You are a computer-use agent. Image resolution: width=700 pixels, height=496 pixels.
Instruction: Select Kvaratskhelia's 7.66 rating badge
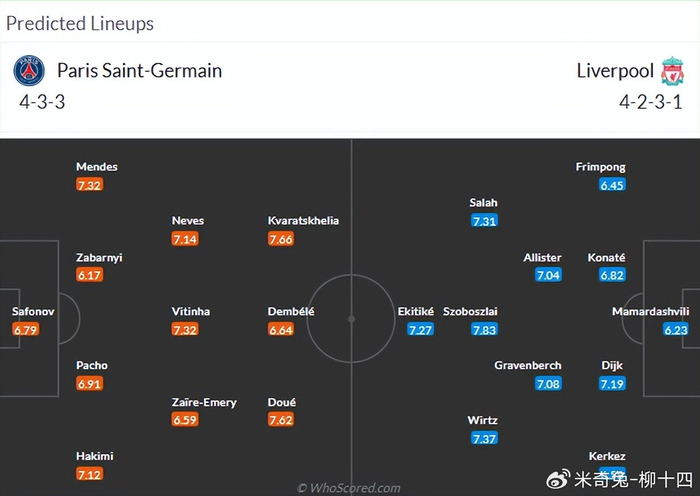[x=281, y=239]
